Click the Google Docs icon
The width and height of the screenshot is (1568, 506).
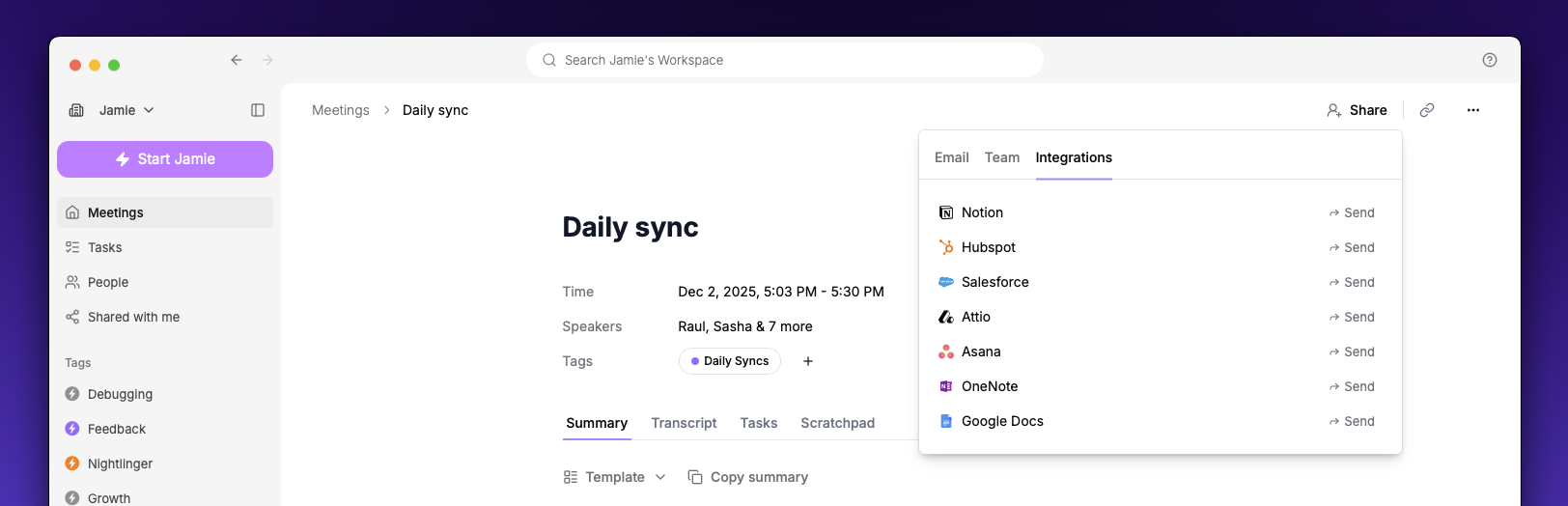(x=946, y=421)
